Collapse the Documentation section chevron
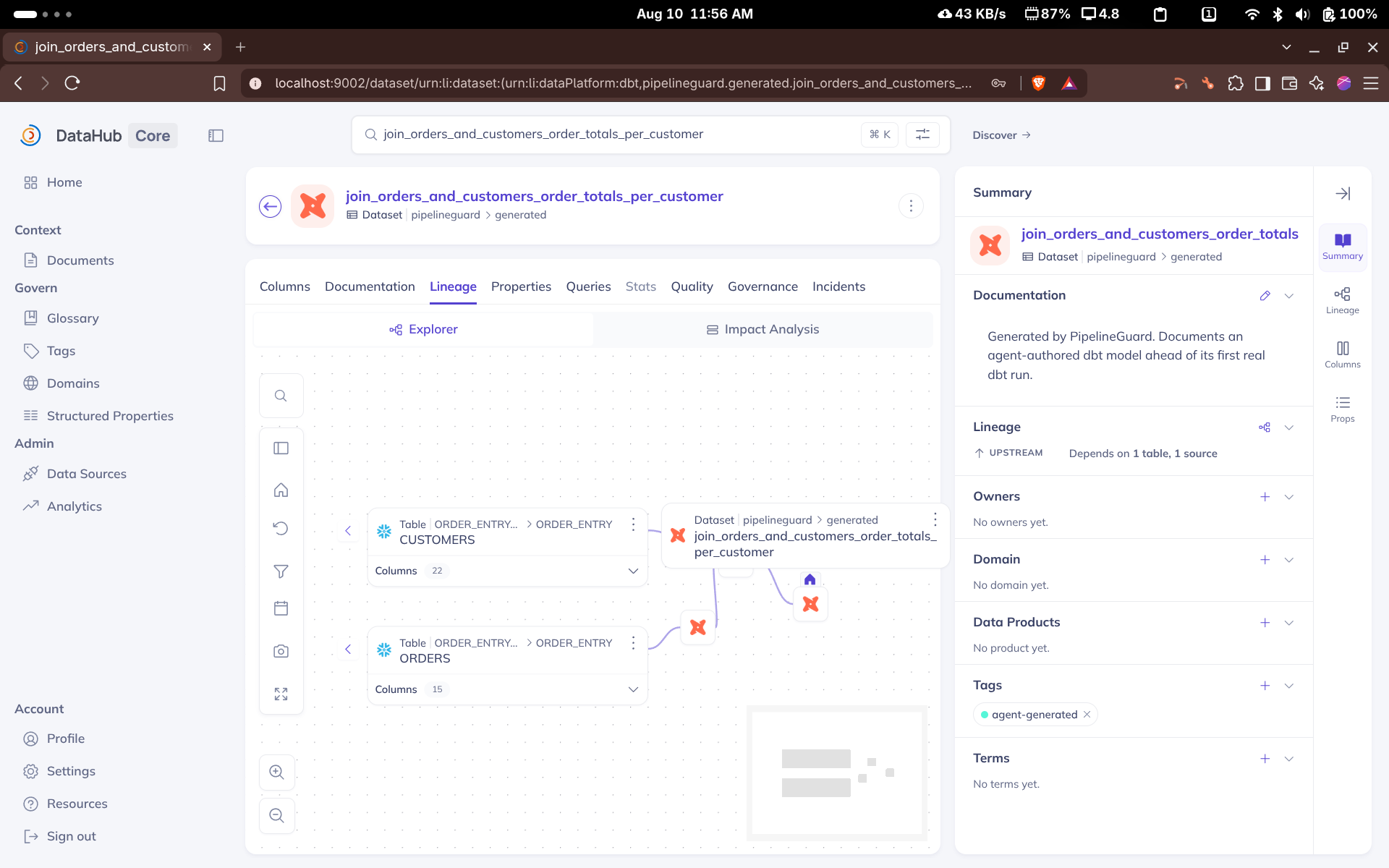The width and height of the screenshot is (1389, 868). [1288, 296]
